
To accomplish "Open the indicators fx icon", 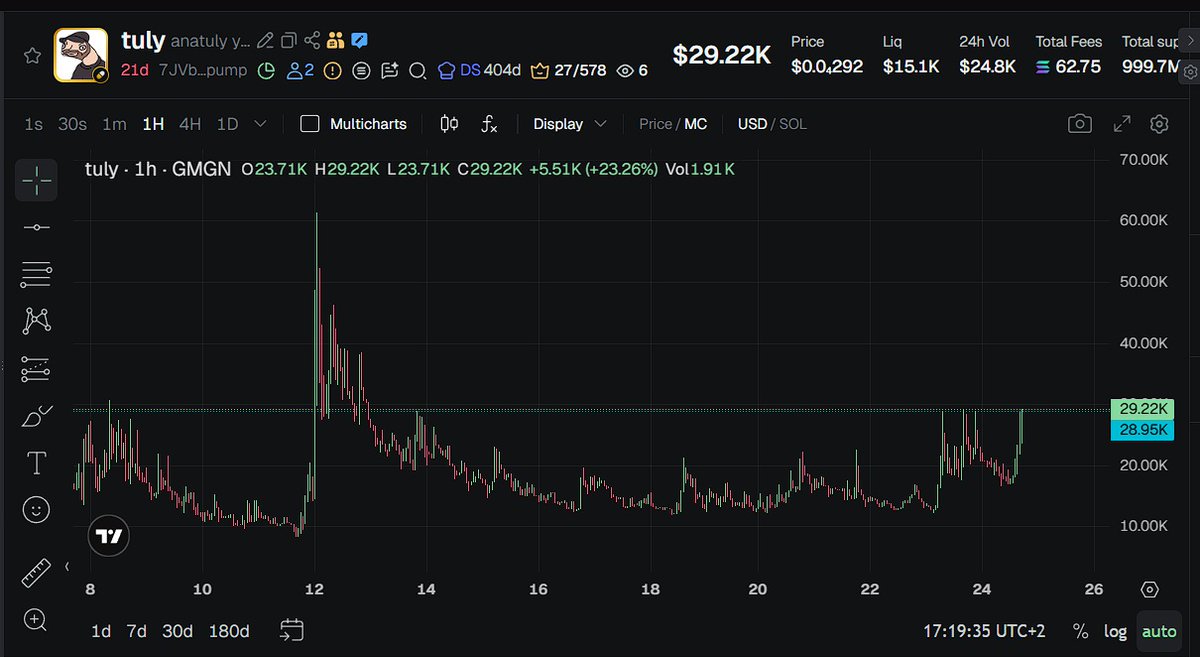I will tap(489, 124).
